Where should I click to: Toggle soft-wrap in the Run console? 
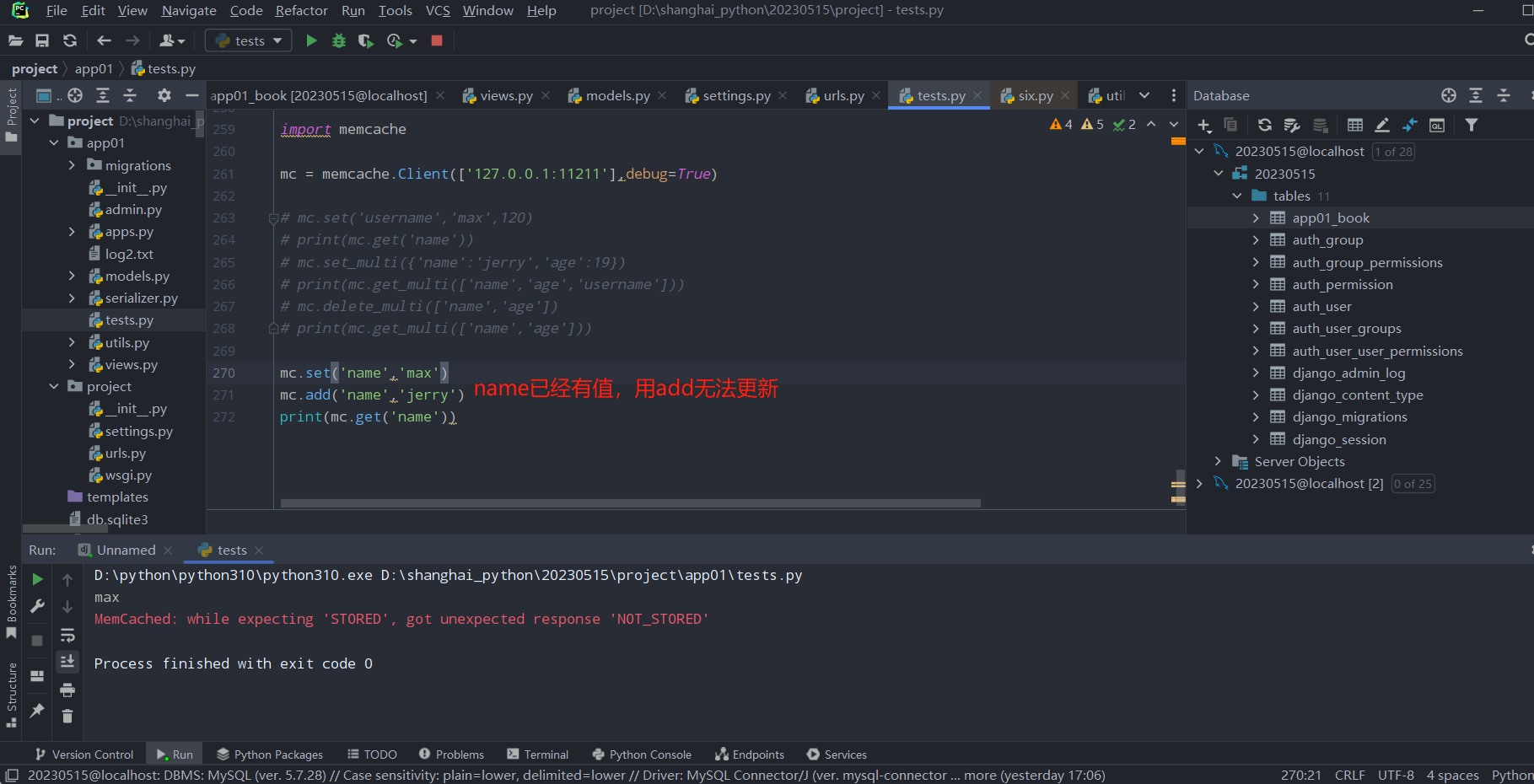(x=67, y=635)
